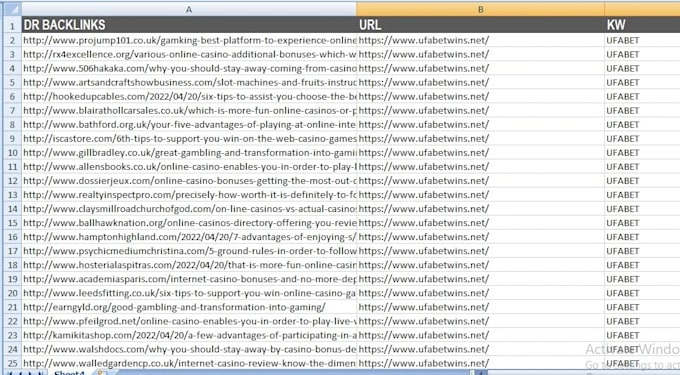This screenshot has height=375, width=680.
Task: Select column B header
Action: [x=481, y=9]
